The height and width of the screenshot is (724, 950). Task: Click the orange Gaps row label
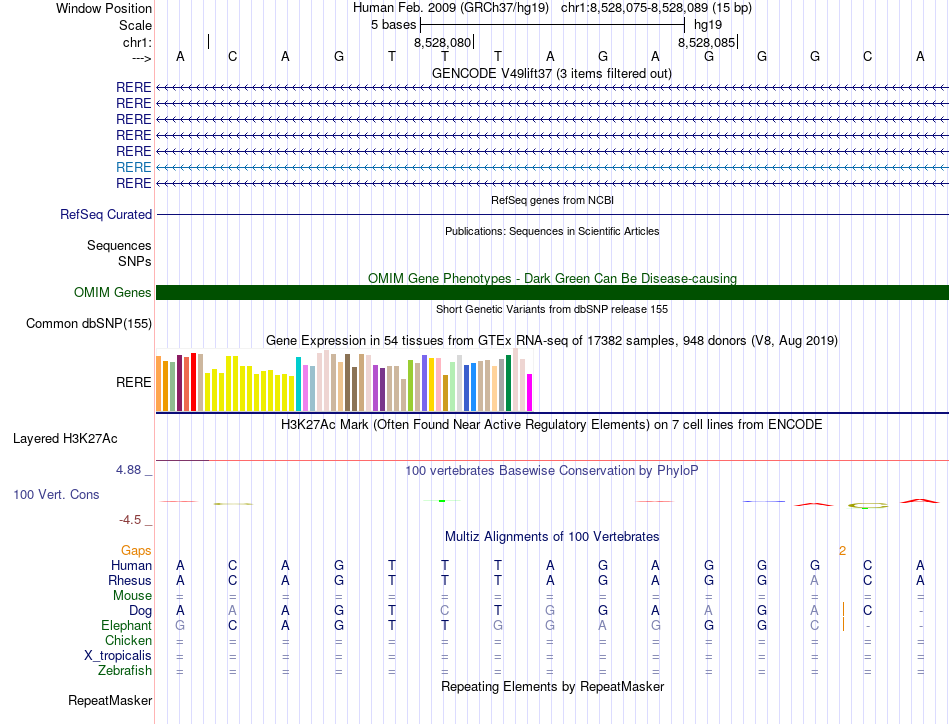(136, 550)
